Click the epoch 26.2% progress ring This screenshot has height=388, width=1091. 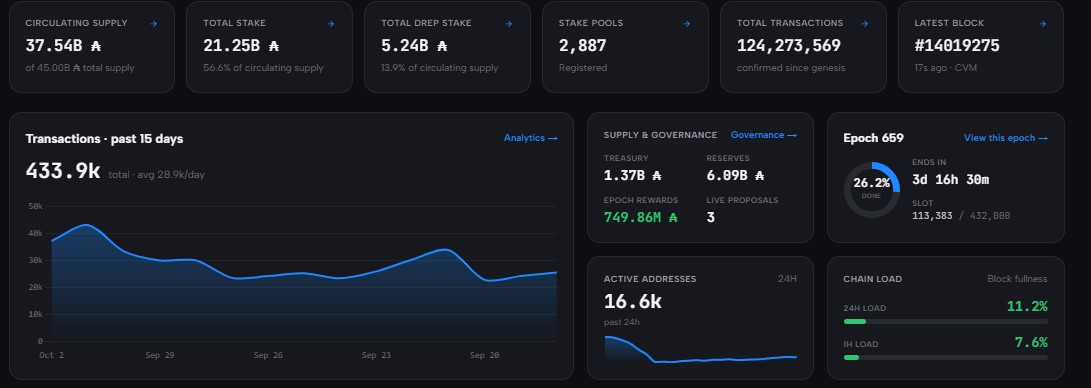click(x=872, y=190)
